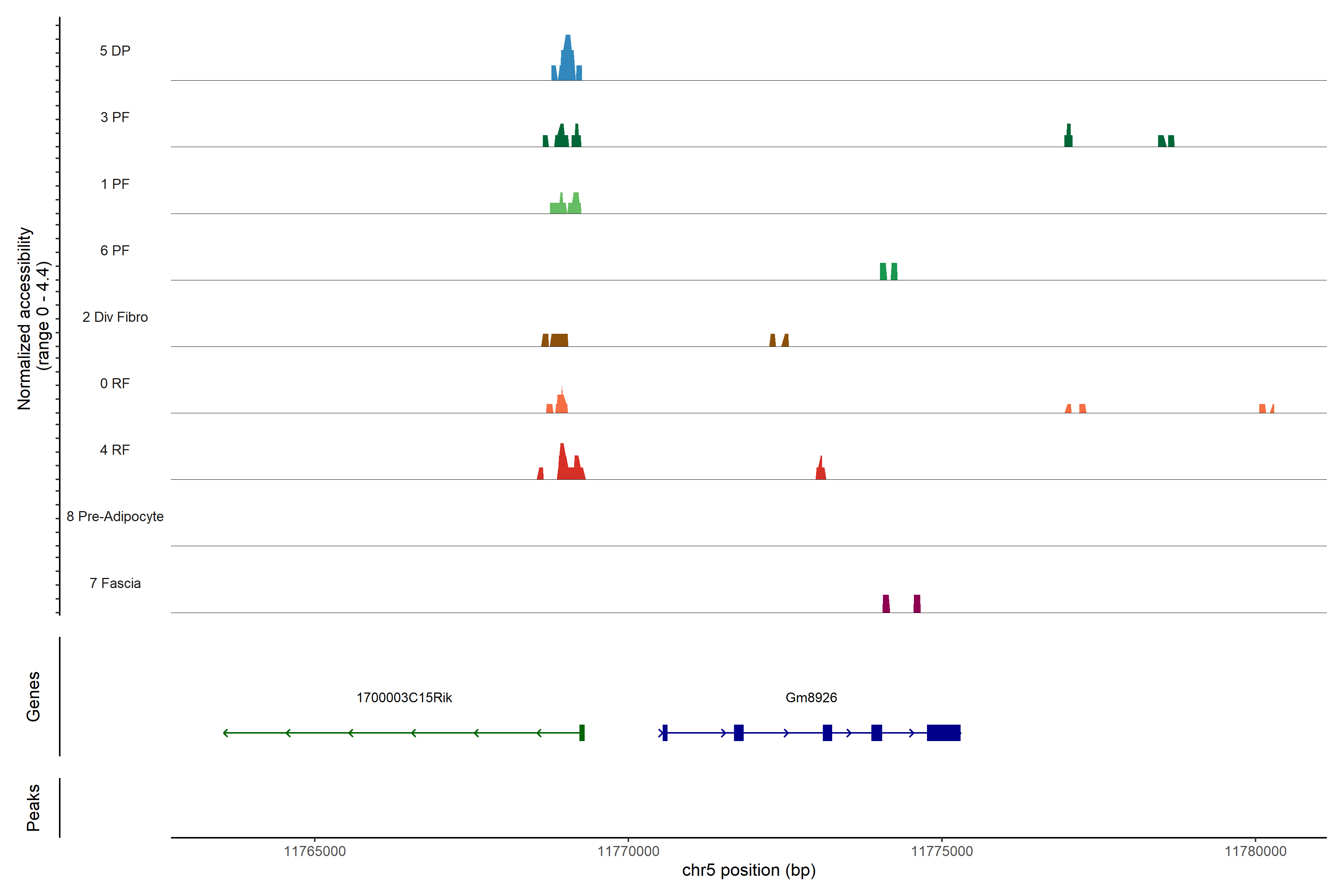1344x896 pixels.
Task: Click the chr5 position axis title
Action: tap(749, 870)
